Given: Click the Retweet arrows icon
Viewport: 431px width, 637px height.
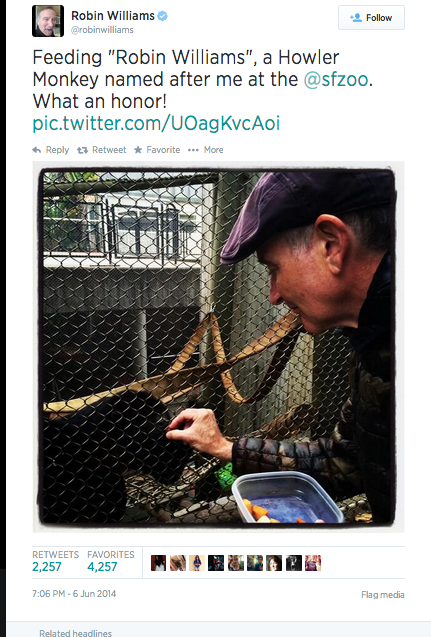Looking at the screenshot, I should coord(82,150).
